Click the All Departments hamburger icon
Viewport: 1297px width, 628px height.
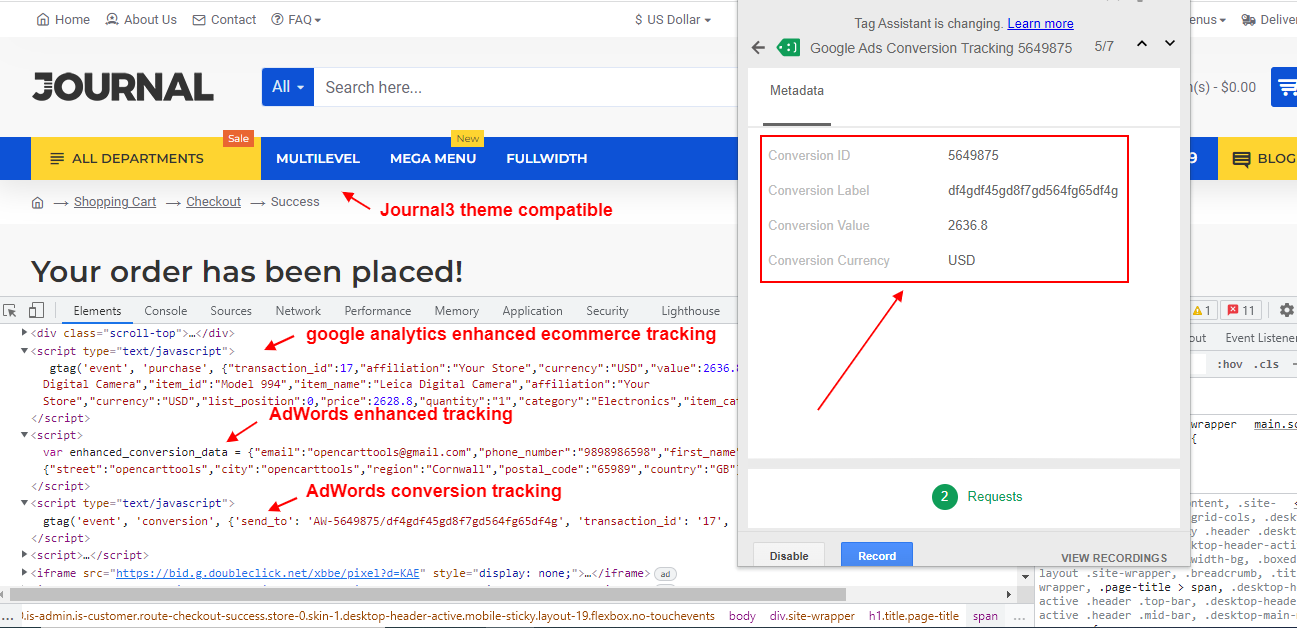tap(57, 159)
